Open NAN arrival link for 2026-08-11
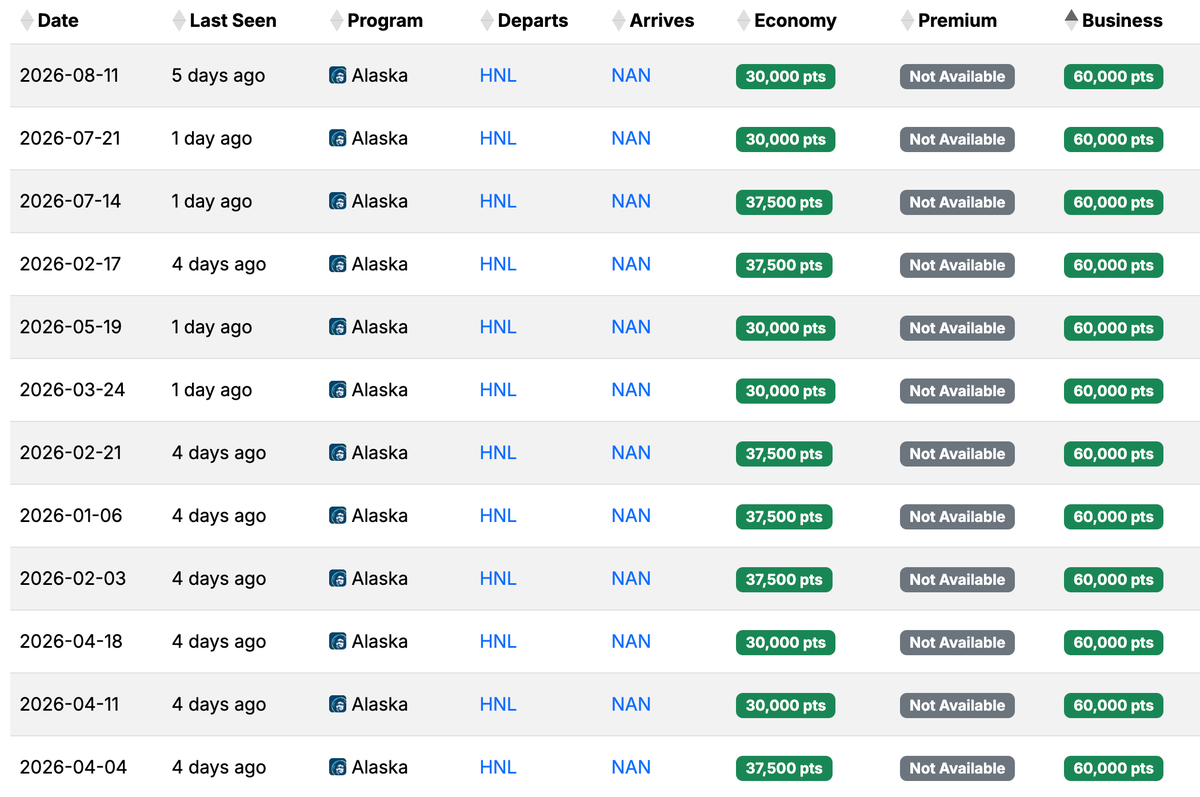This screenshot has height=797, width=1200. click(631, 76)
